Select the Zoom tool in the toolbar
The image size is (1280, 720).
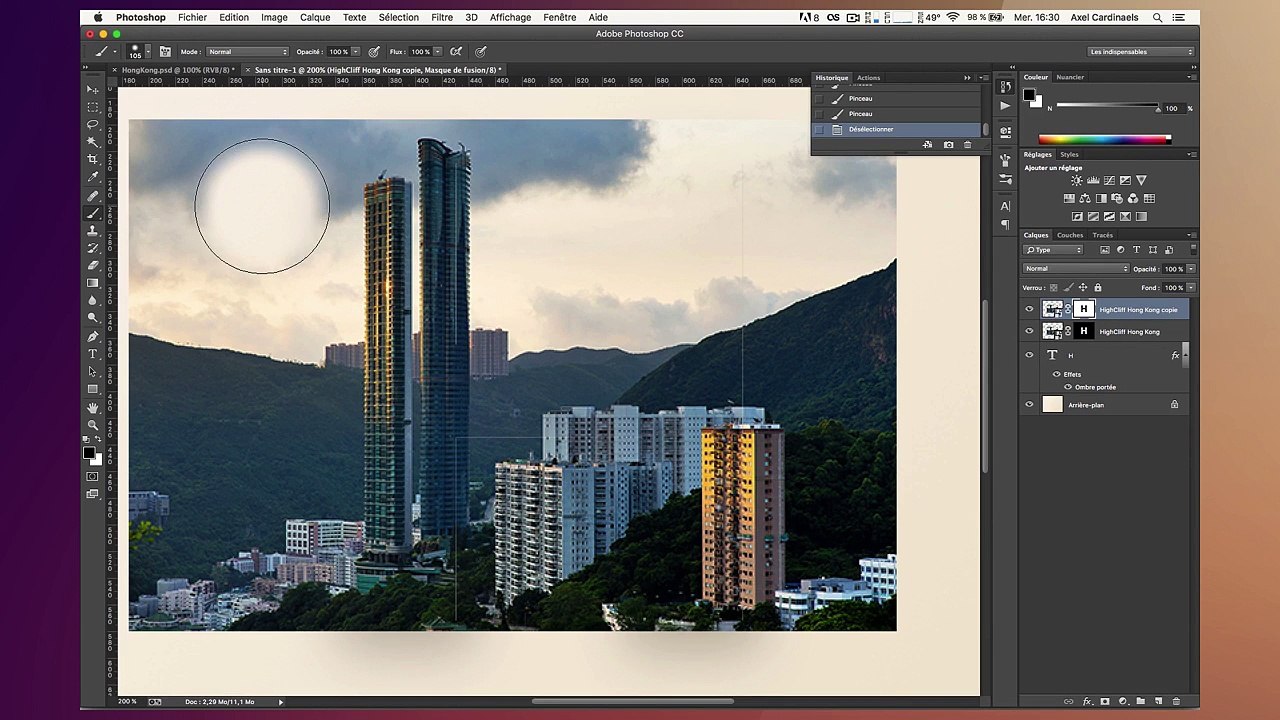93,425
